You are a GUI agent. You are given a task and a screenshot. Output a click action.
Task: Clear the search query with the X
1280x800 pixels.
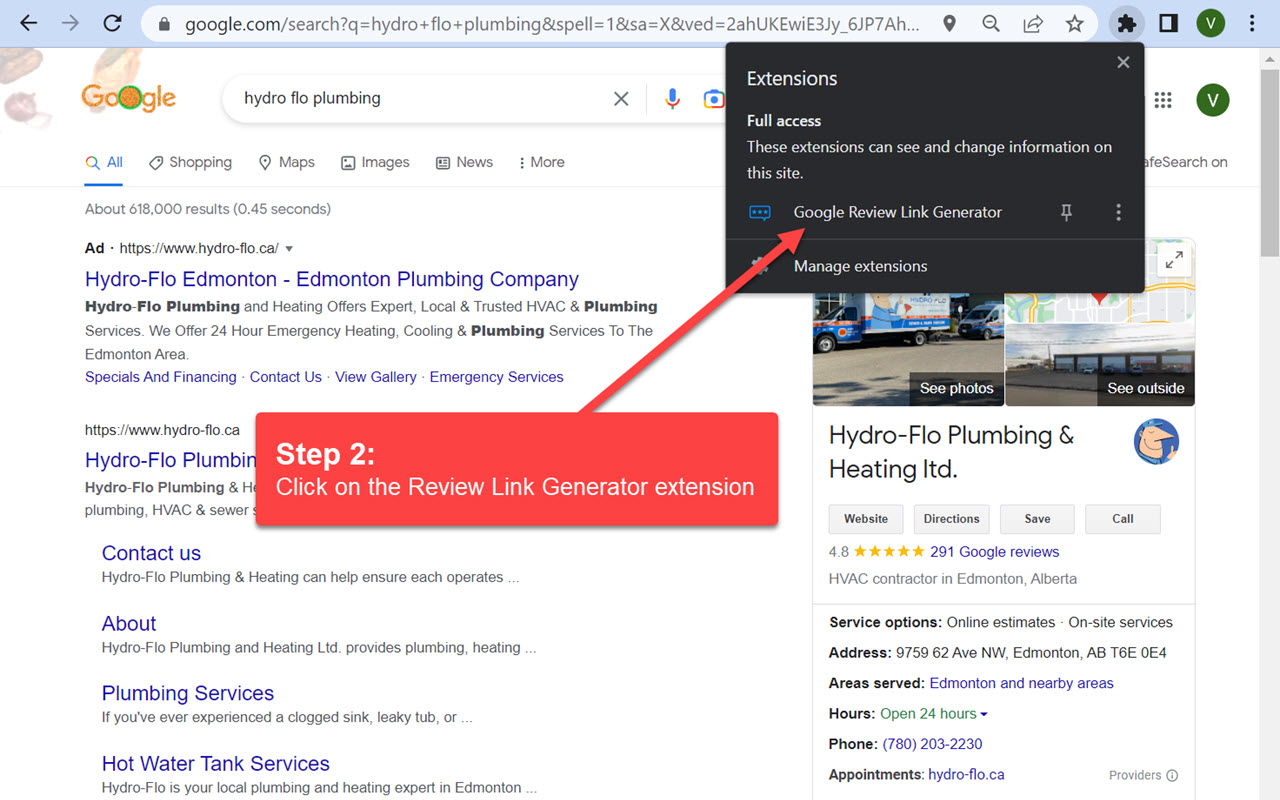pyautogui.click(x=621, y=99)
